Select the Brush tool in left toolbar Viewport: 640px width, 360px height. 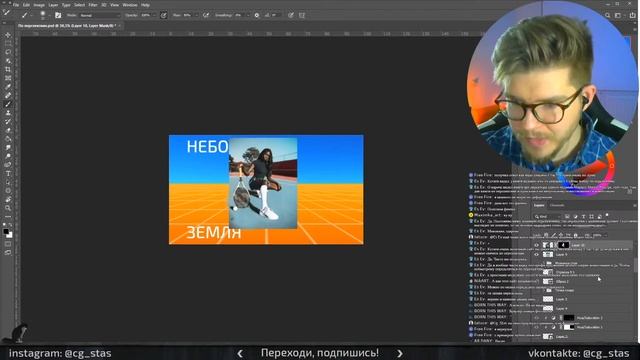[8, 104]
